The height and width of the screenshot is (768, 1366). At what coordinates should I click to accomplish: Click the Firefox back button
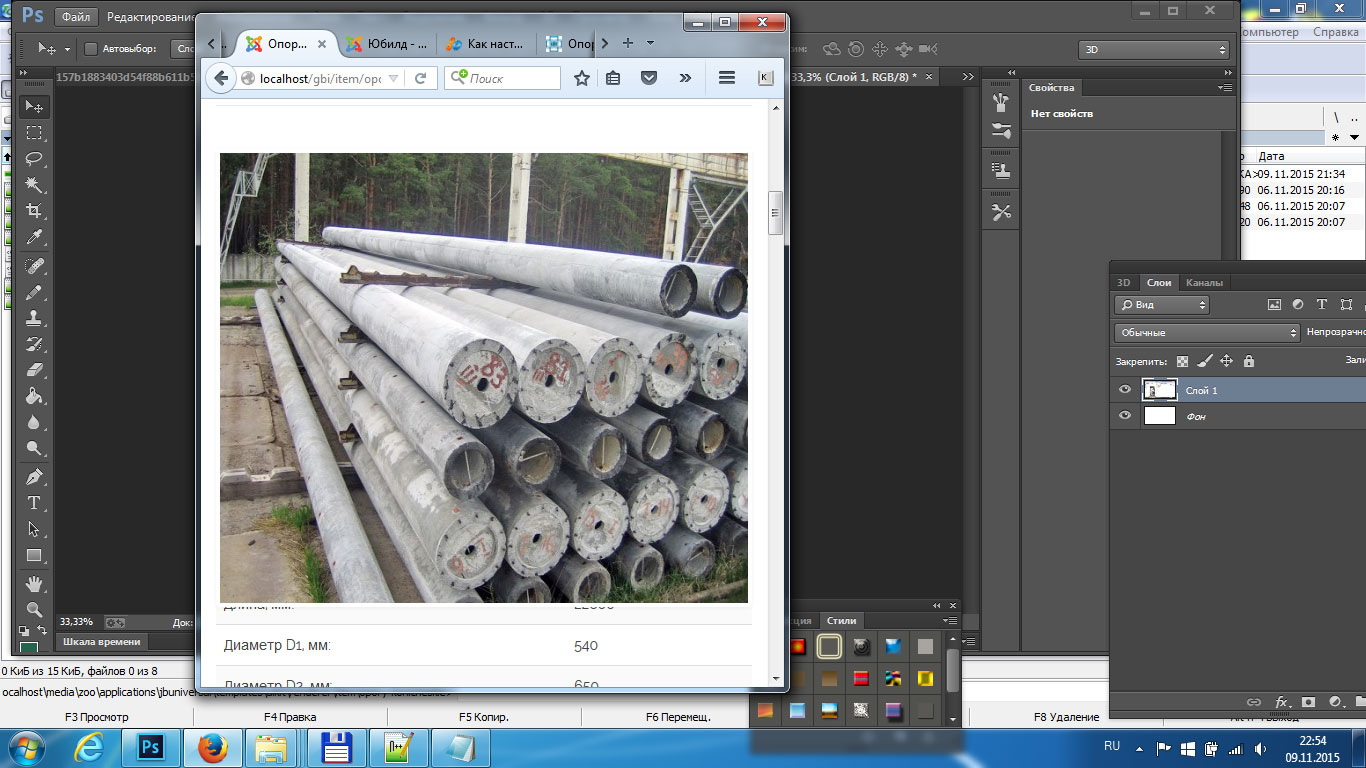(221, 78)
